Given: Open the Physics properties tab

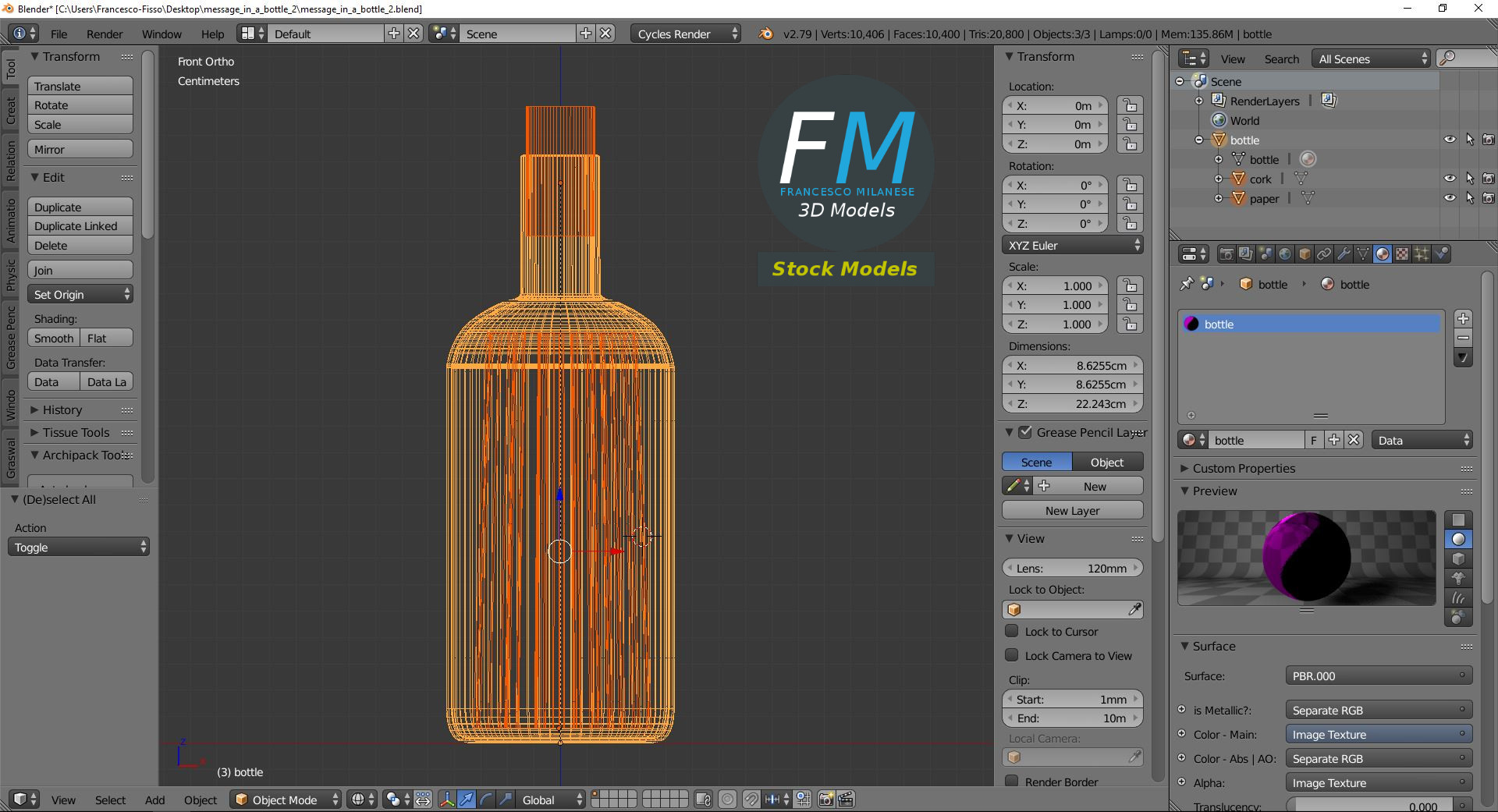Looking at the screenshot, I should click(x=1441, y=254).
